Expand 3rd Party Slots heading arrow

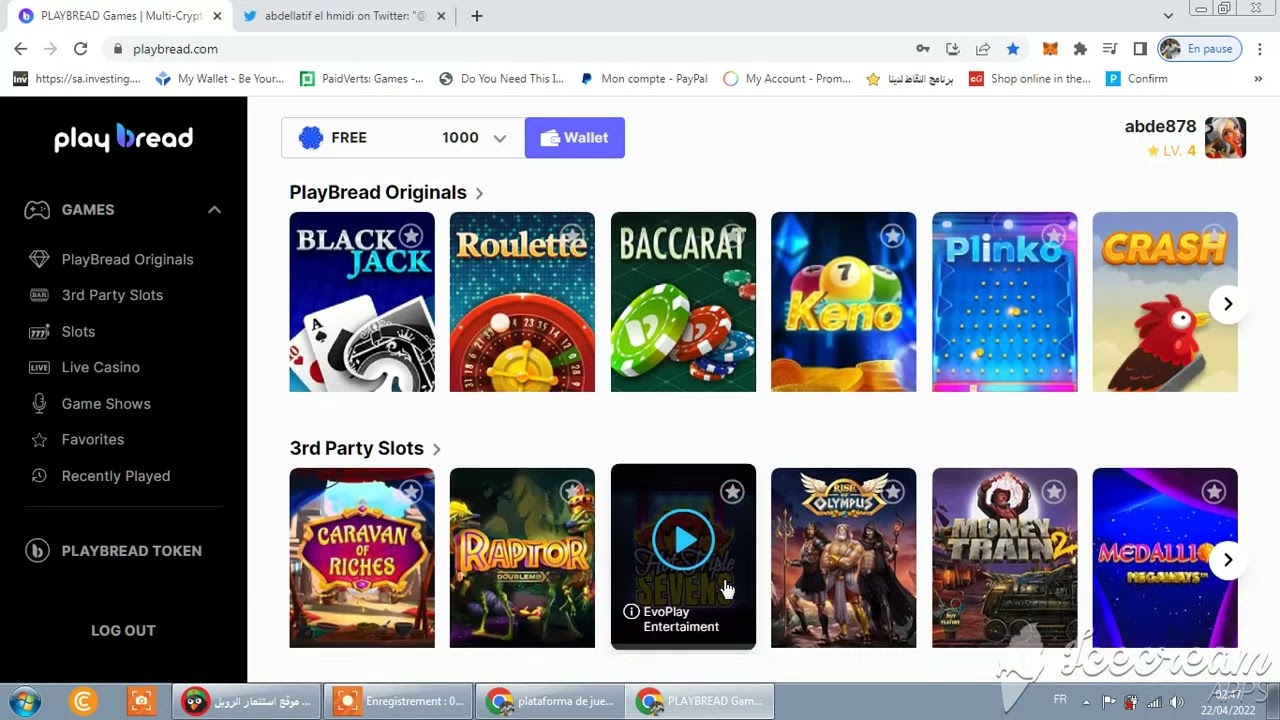pyautogui.click(x=437, y=449)
